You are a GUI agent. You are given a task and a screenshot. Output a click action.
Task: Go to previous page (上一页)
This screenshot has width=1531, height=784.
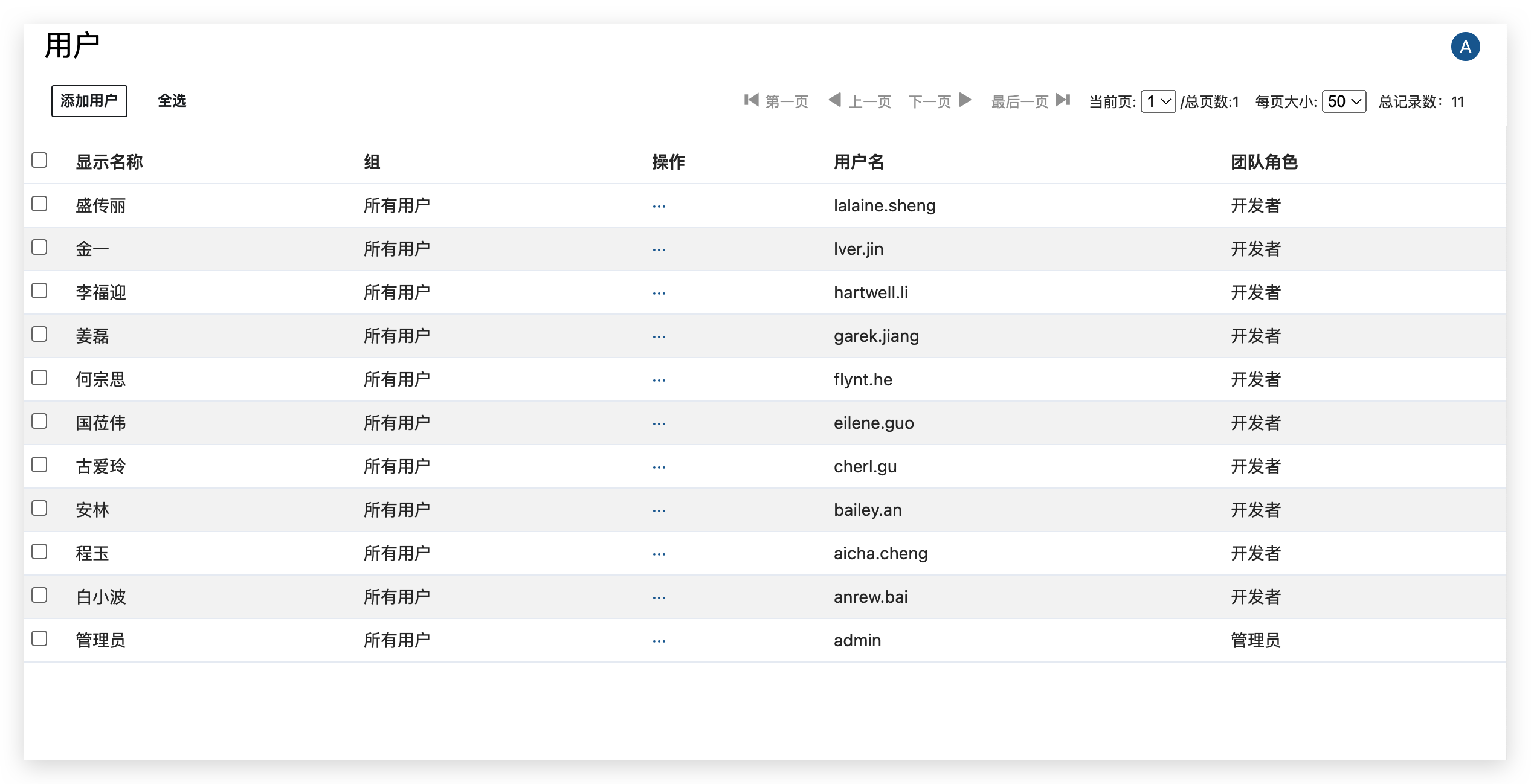click(860, 101)
